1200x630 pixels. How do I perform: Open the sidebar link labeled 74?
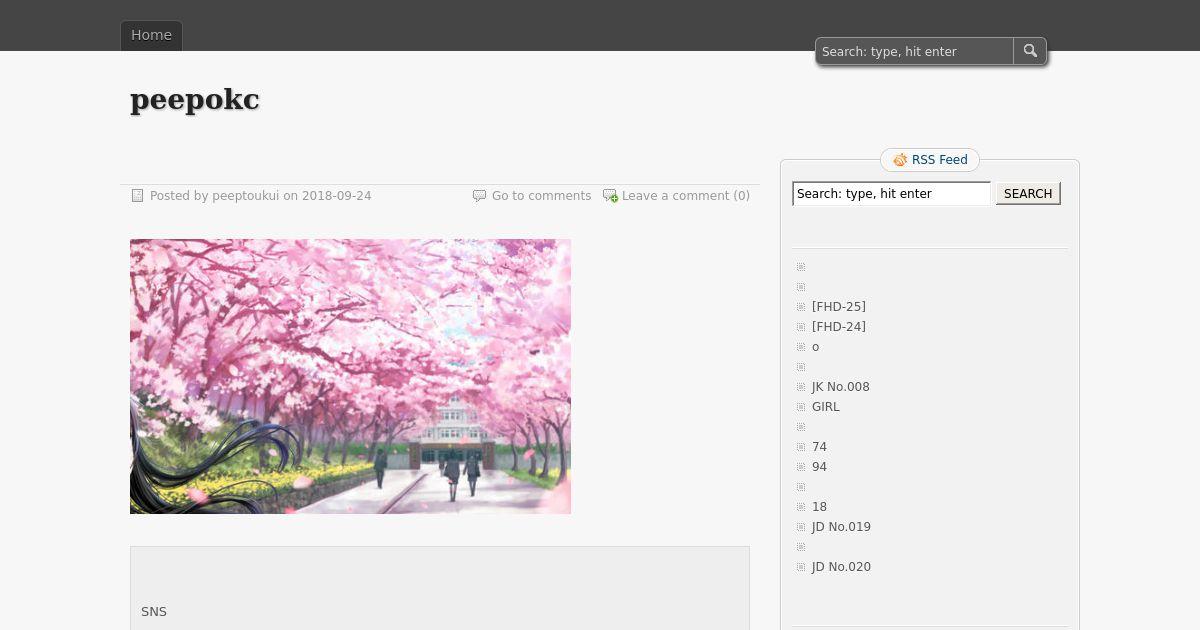[819, 447]
